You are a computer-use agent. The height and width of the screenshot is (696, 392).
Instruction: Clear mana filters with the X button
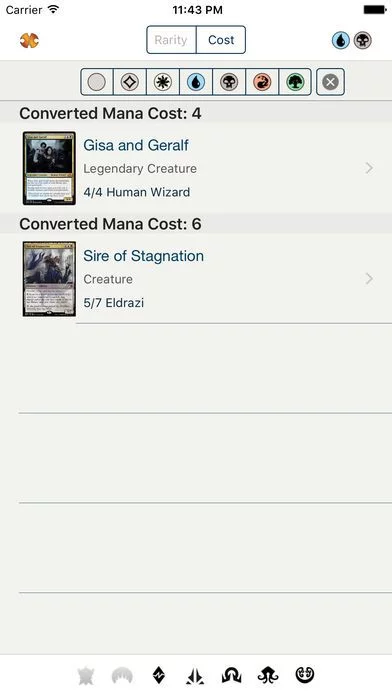point(330,82)
